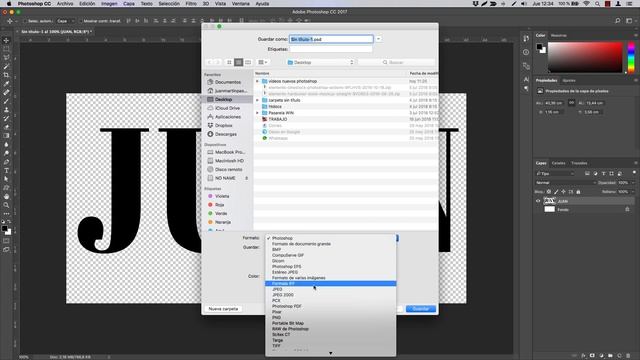Toggle the Selec. autom. checkbox

(25, 21)
